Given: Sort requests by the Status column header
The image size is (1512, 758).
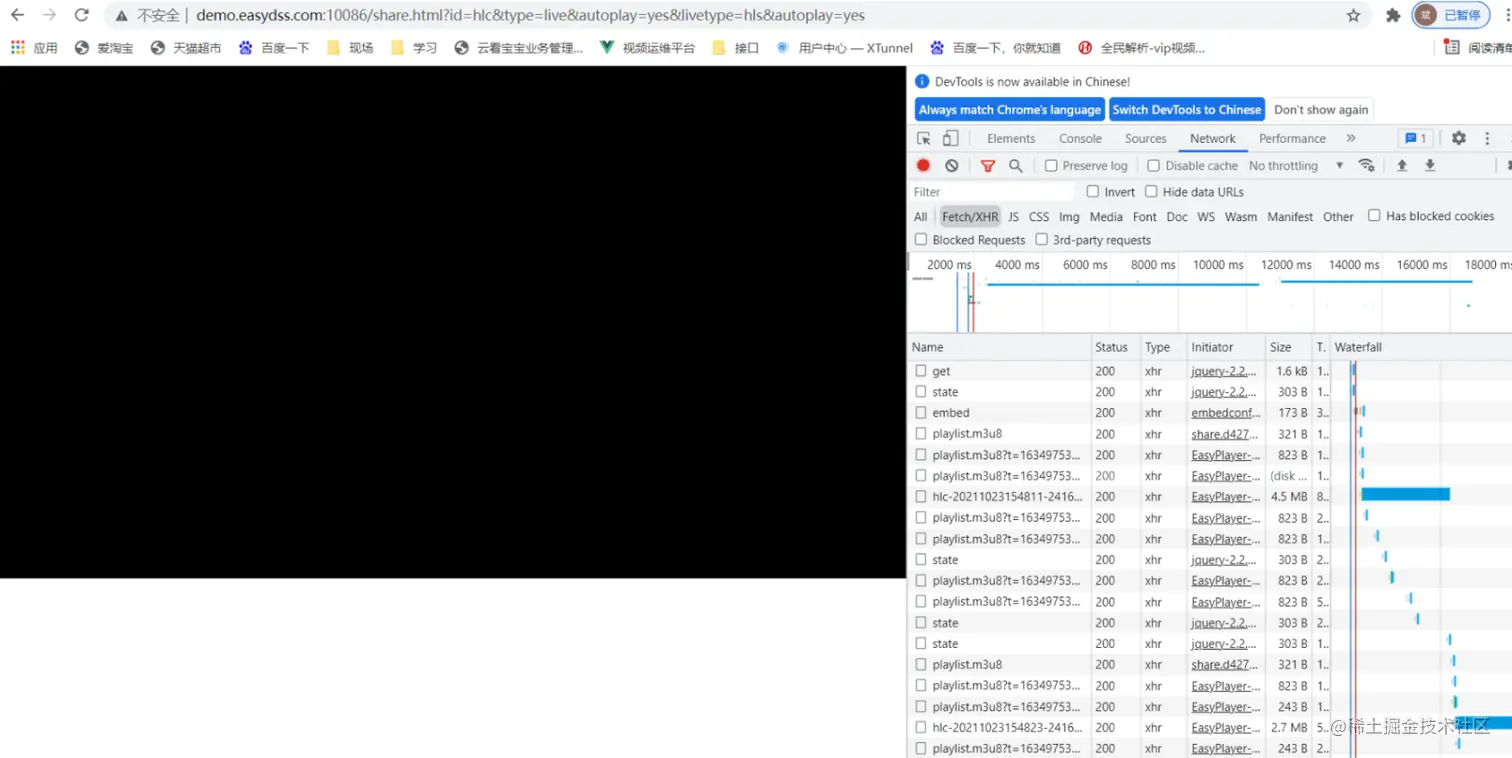Looking at the screenshot, I should point(1115,347).
